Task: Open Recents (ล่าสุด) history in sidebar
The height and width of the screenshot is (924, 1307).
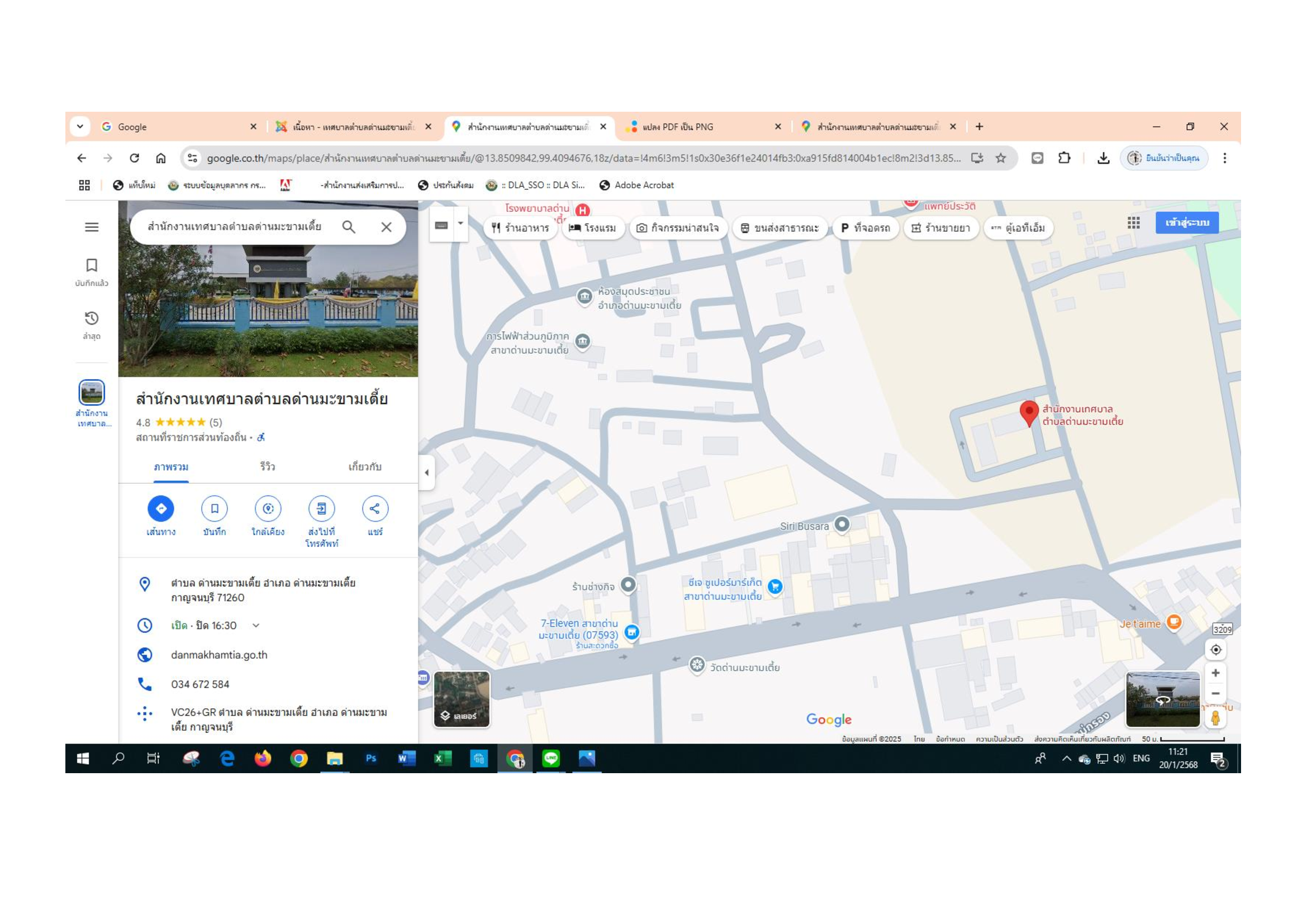Action: pos(92,325)
